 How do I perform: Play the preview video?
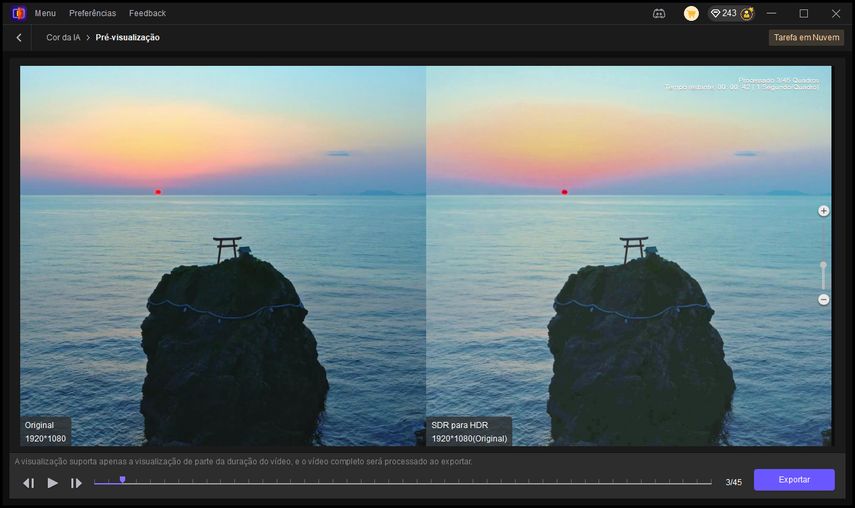pyautogui.click(x=52, y=483)
